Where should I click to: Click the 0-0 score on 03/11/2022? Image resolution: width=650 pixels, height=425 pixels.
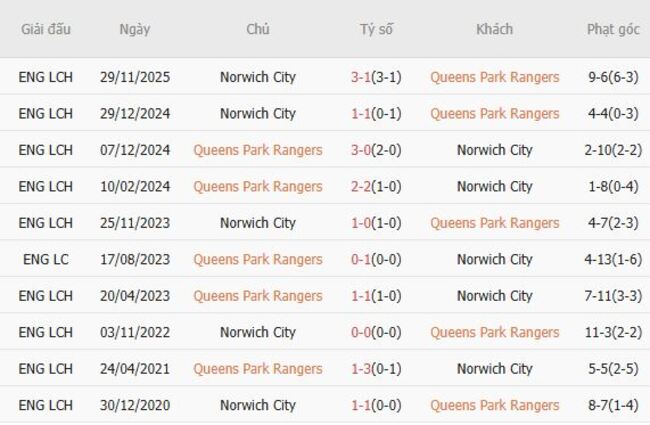[362, 333]
